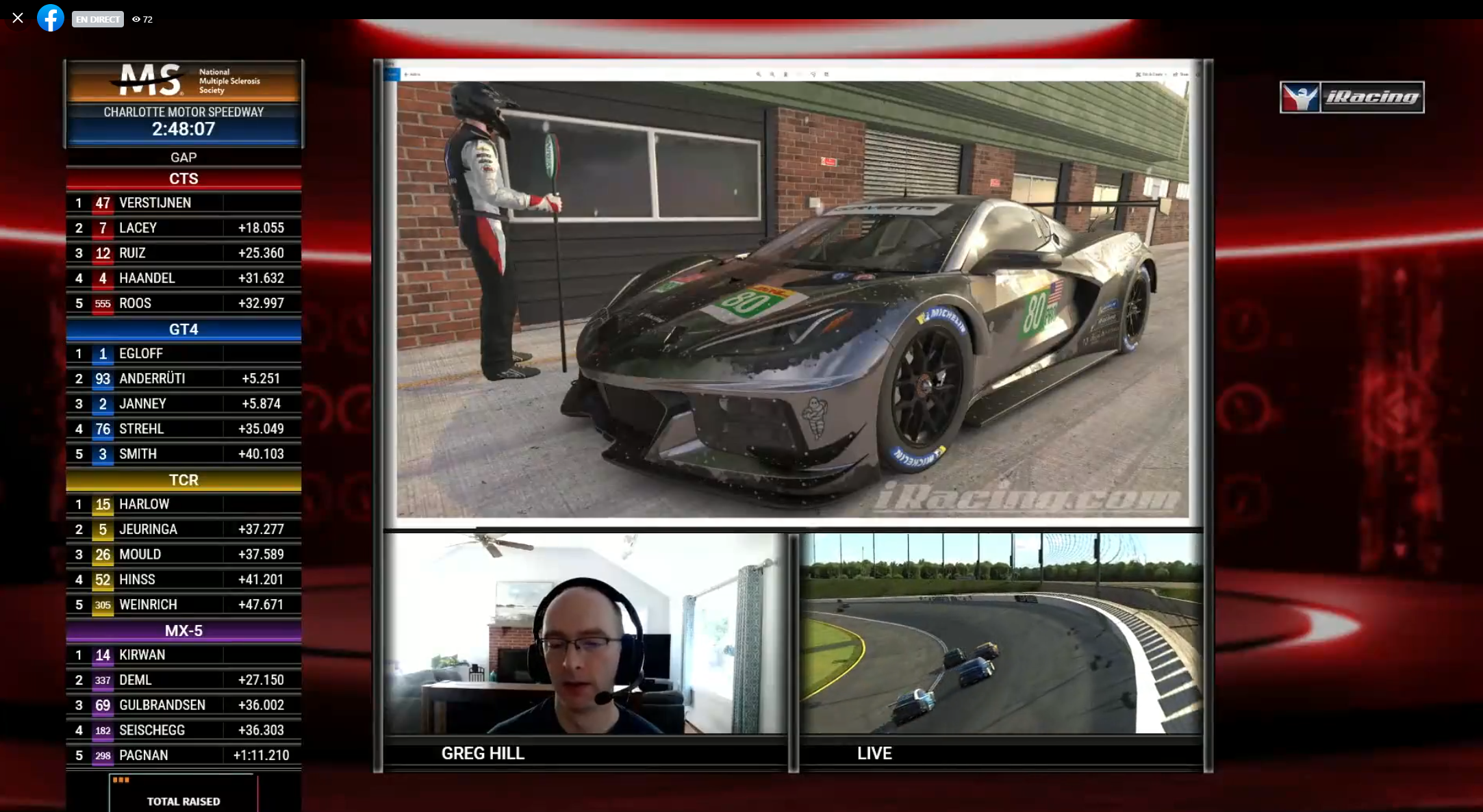Select the TCR class header
The image size is (1483, 812).
click(183, 480)
